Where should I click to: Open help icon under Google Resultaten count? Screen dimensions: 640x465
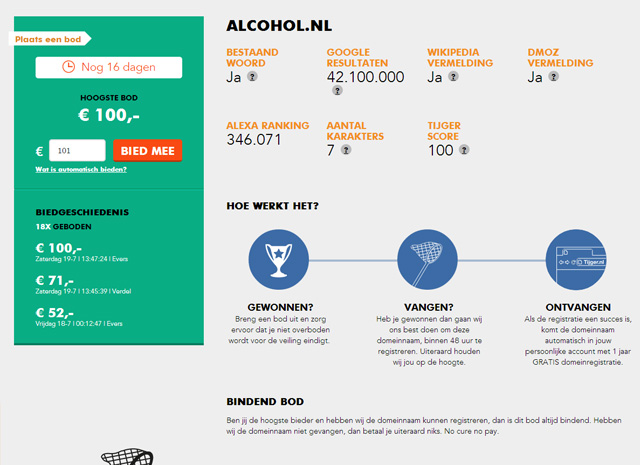pos(337,91)
